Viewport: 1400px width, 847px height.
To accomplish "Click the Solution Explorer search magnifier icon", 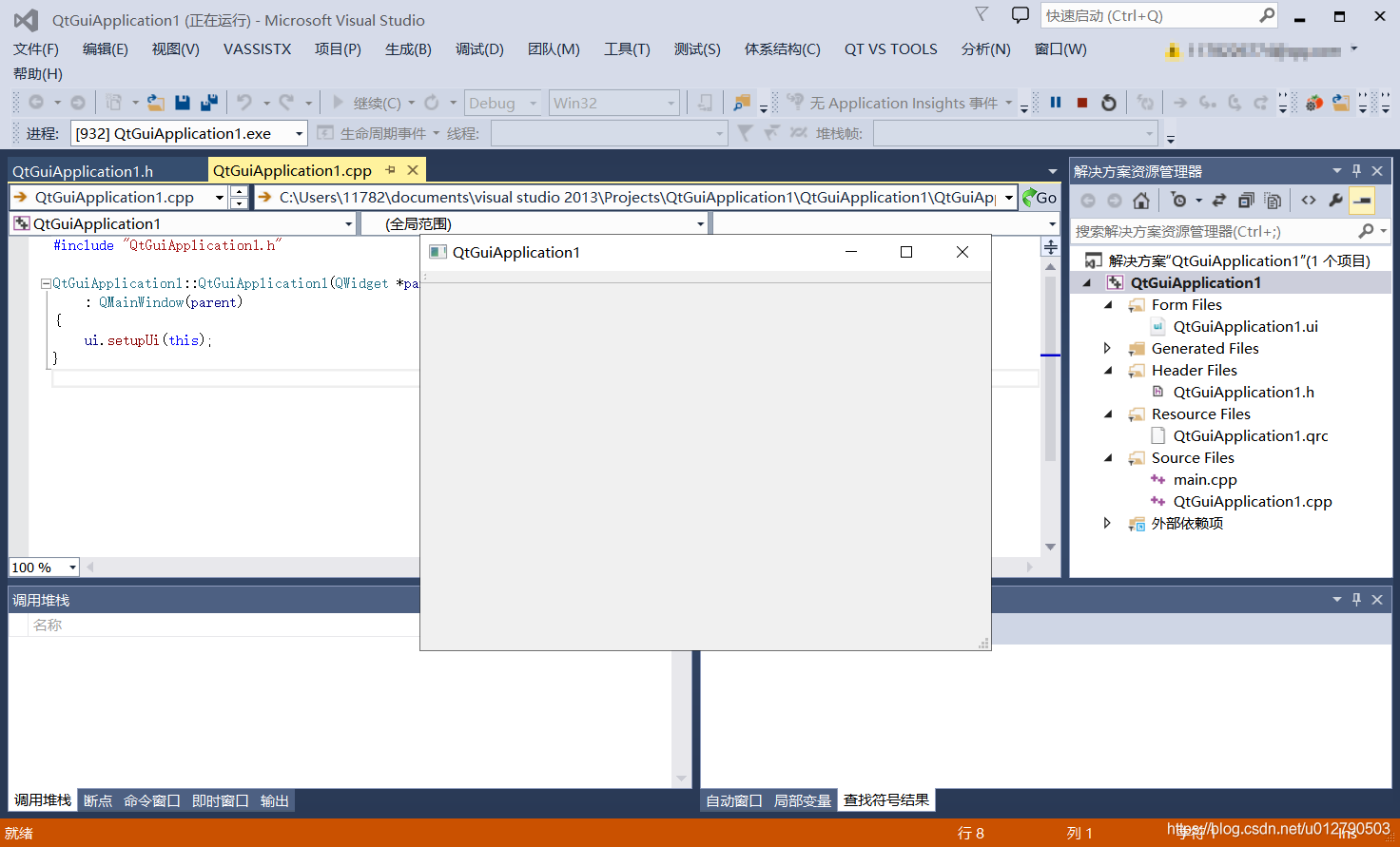I will (1366, 231).
